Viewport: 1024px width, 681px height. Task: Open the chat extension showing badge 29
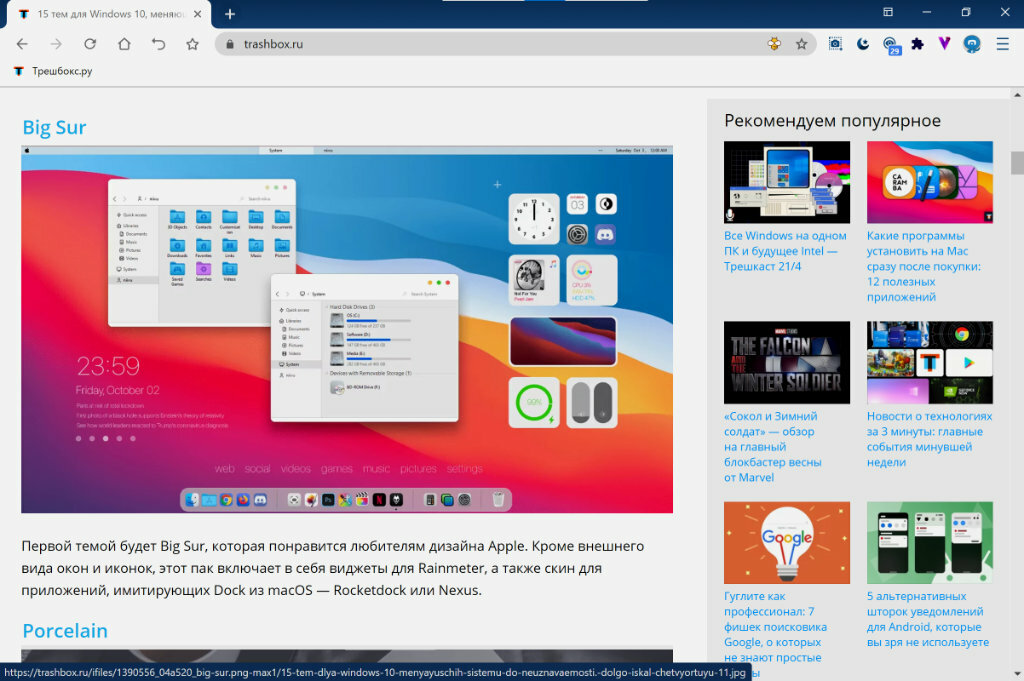click(891, 45)
